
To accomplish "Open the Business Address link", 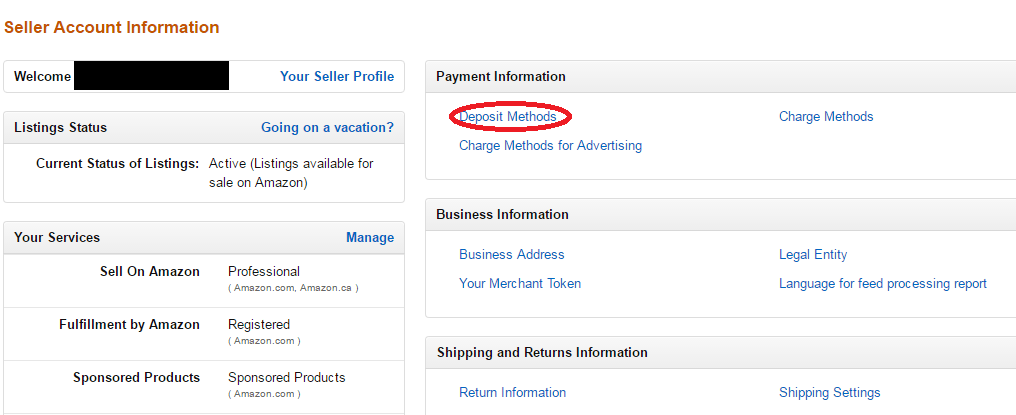I will click(x=511, y=255).
